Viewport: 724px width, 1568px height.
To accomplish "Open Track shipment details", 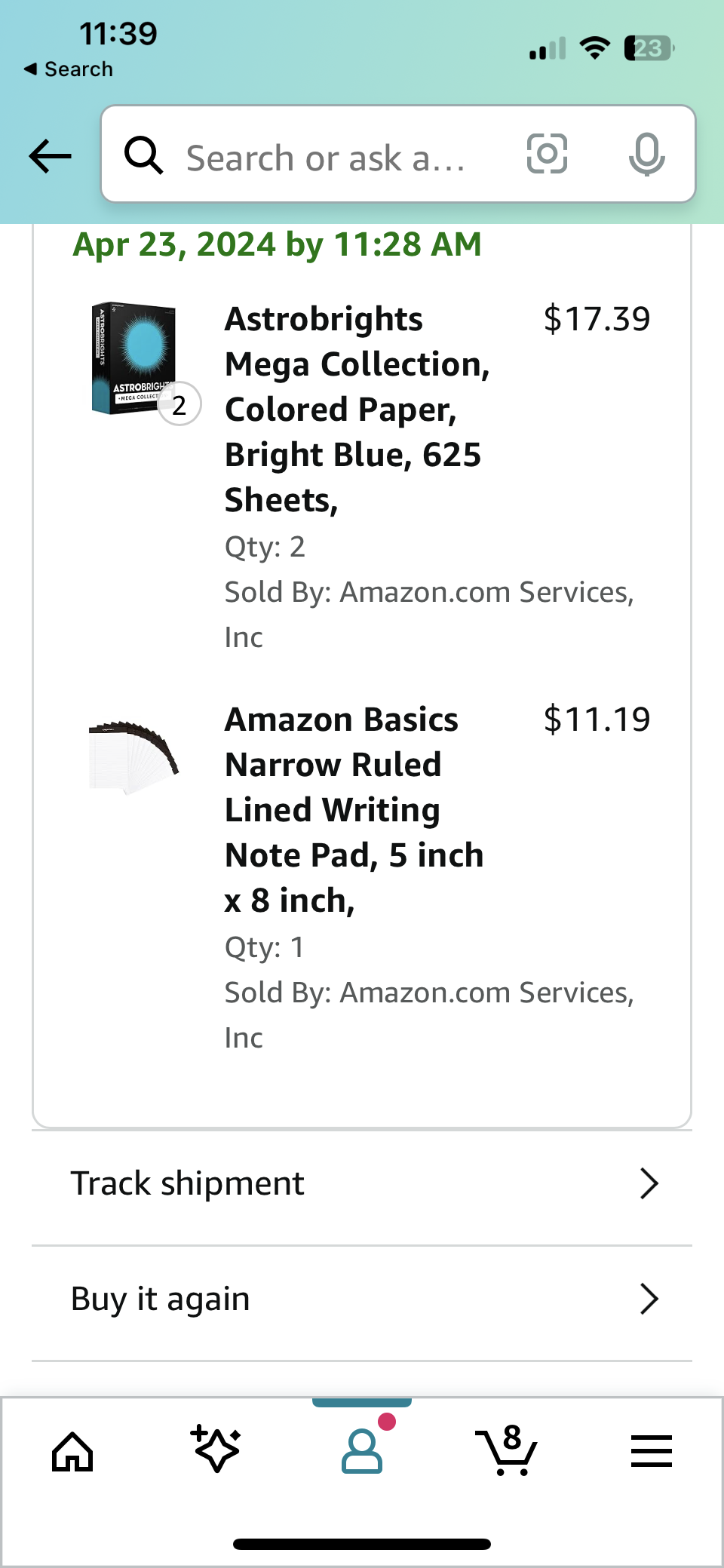I will pos(649,1183).
